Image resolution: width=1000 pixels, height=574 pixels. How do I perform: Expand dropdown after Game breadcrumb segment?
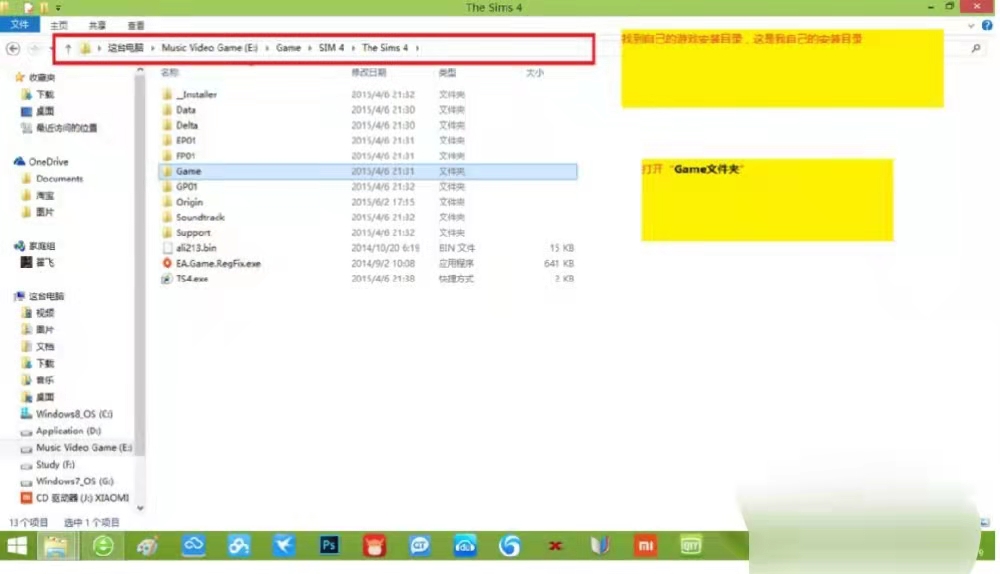(x=310, y=48)
